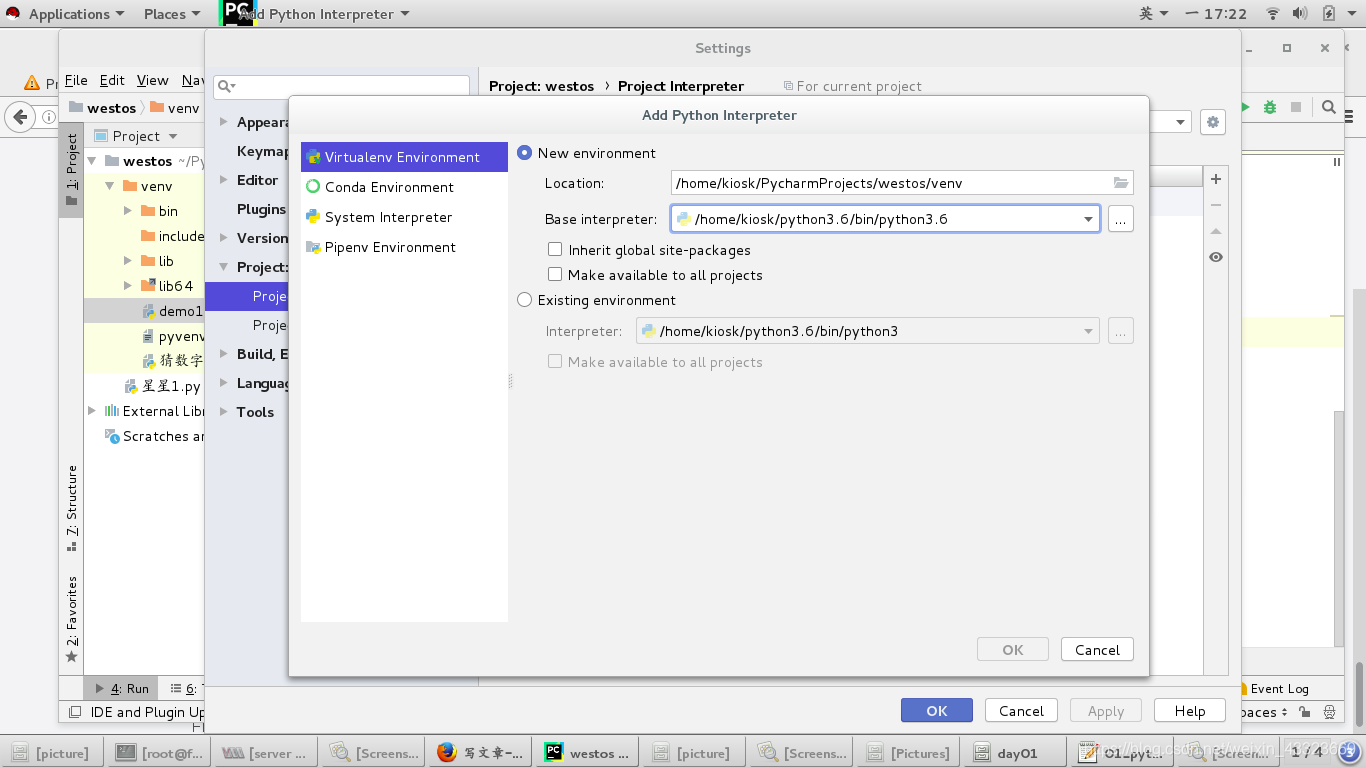
Task: Select the New environment radio button
Action: click(524, 153)
